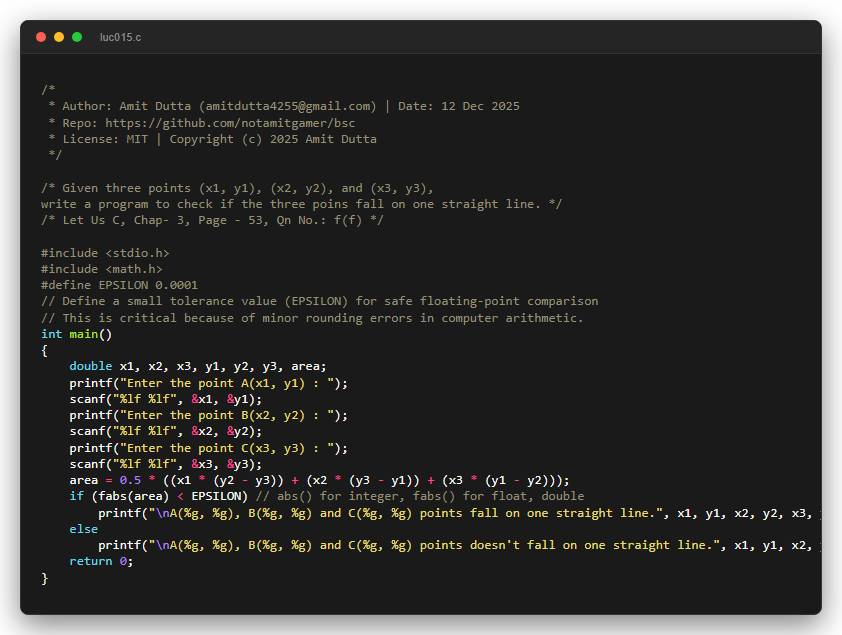Click the 'write a program to check' comment line
842x635 pixels.
301,205
